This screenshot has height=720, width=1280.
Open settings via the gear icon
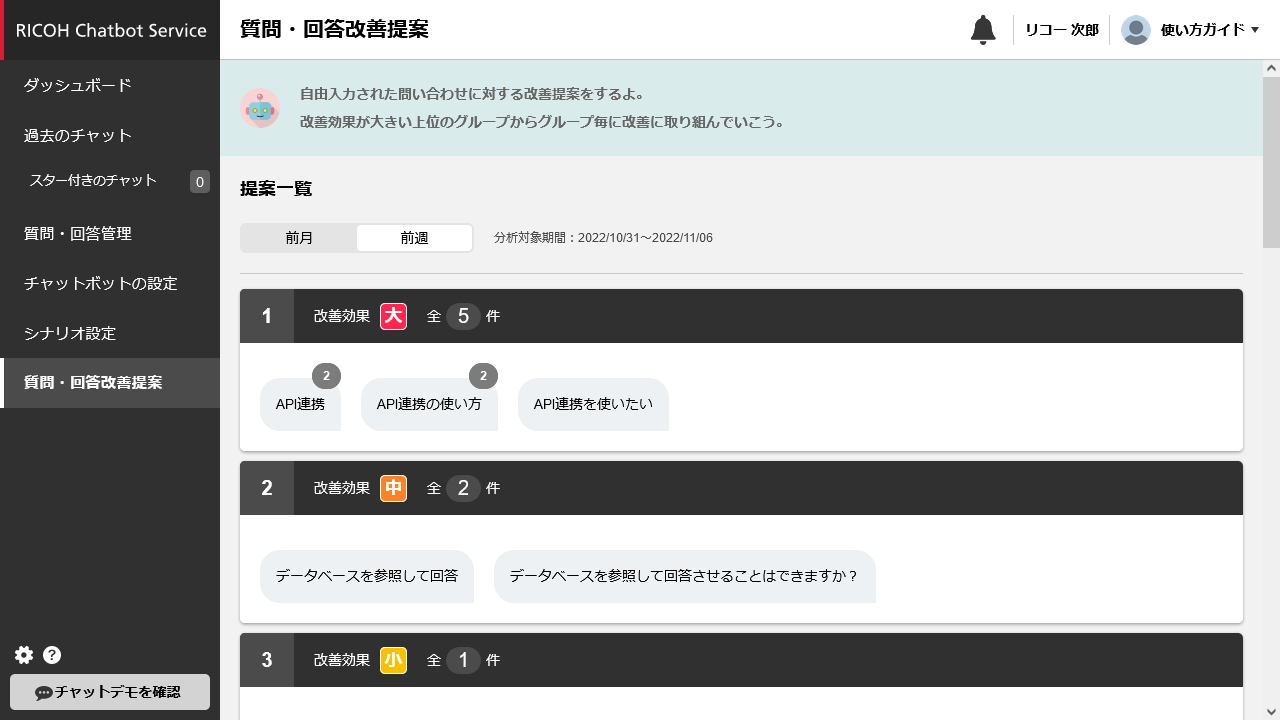24,655
